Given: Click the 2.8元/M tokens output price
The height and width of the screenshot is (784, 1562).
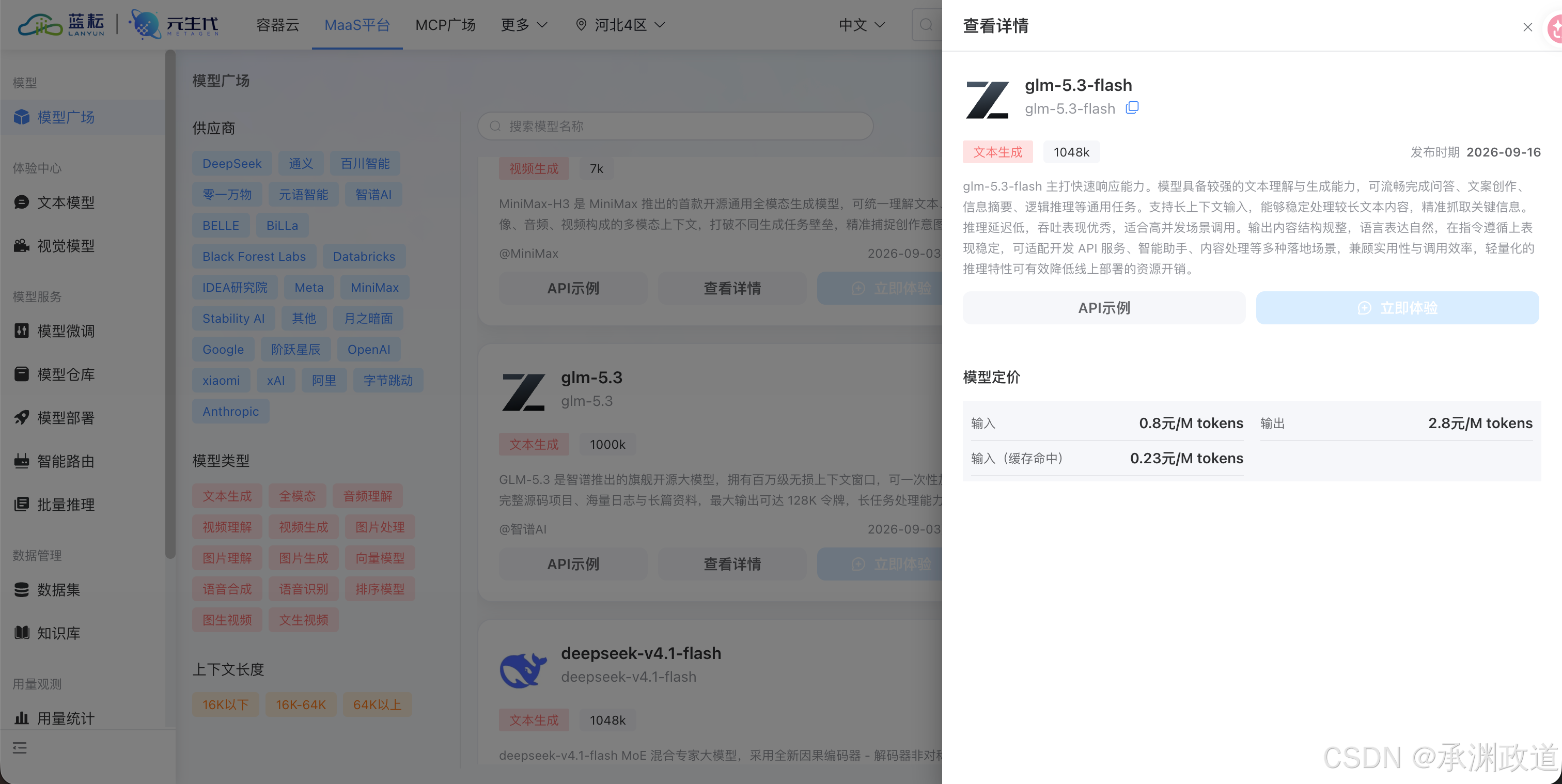Looking at the screenshot, I should [x=1480, y=422].
